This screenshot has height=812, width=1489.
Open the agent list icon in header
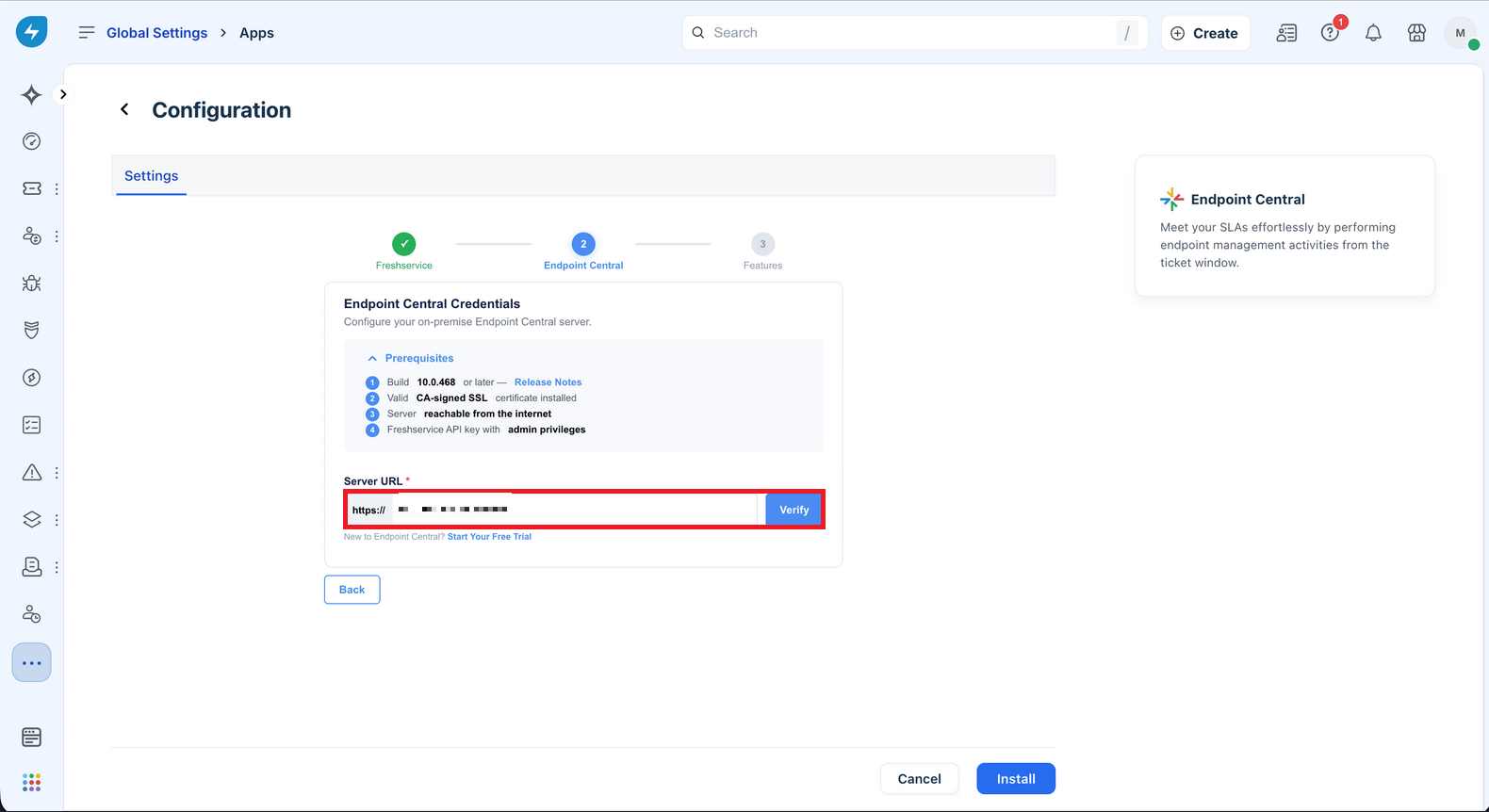tap(1286, 33)
